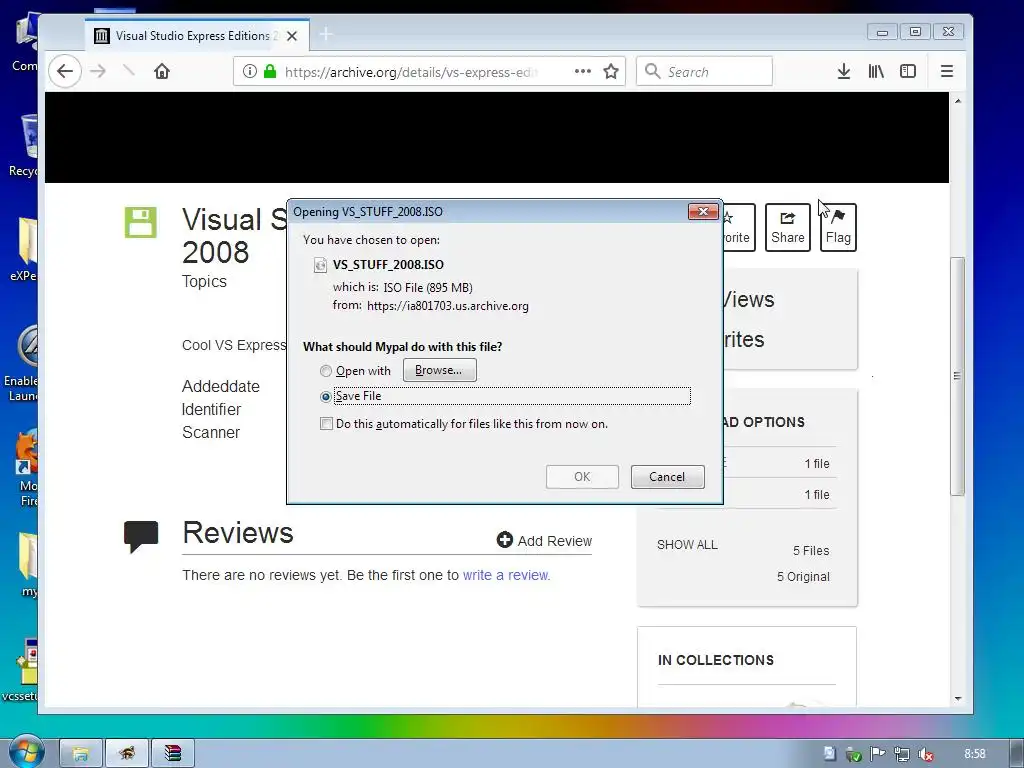Click the page scrollbar up arrow

(x=957, y=101)
